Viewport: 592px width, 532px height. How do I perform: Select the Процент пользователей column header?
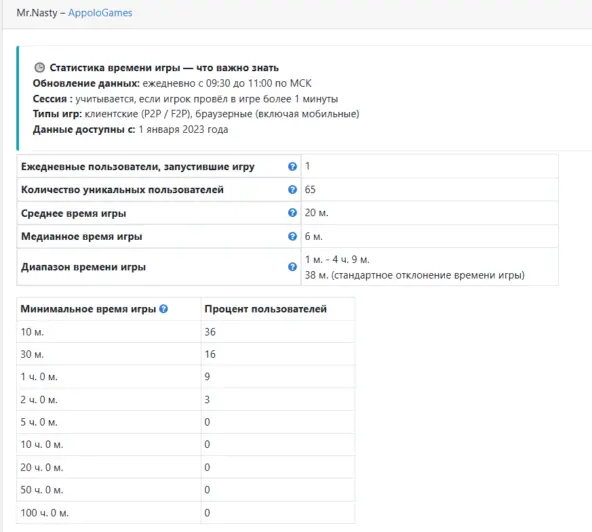pyautogui.click(x=265, y=309)
